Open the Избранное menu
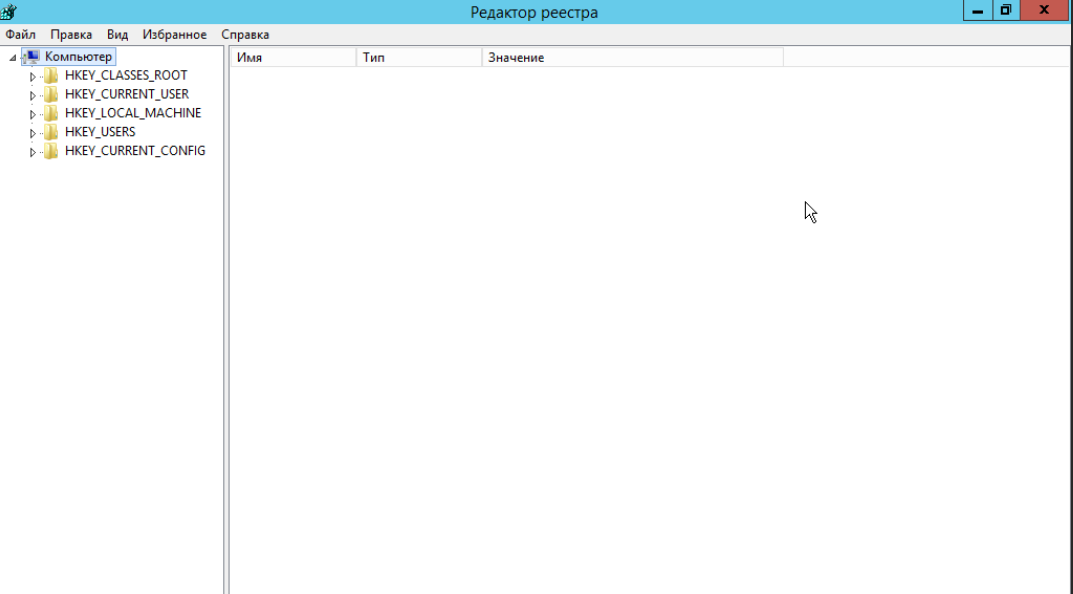 click(174, 35)
